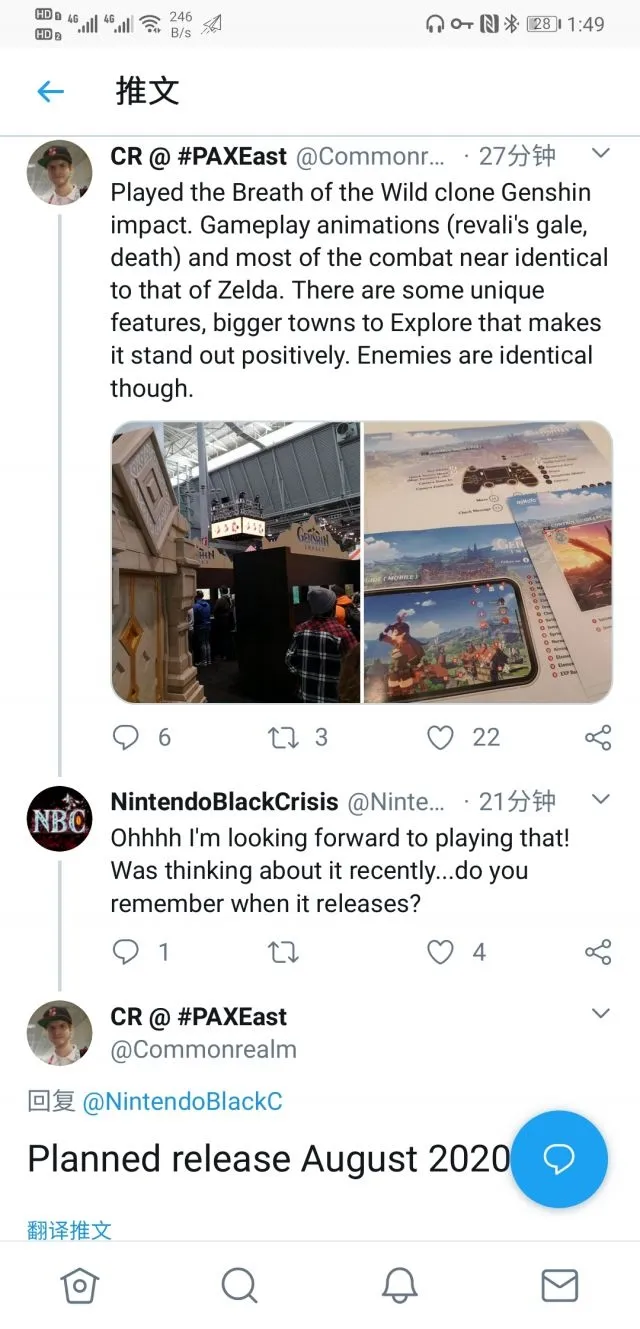Image resolution: width=640 pixels, height=1329 pixels.
Task: Like NintendoBlackCrisis's tweet
Action: point(441,951)
